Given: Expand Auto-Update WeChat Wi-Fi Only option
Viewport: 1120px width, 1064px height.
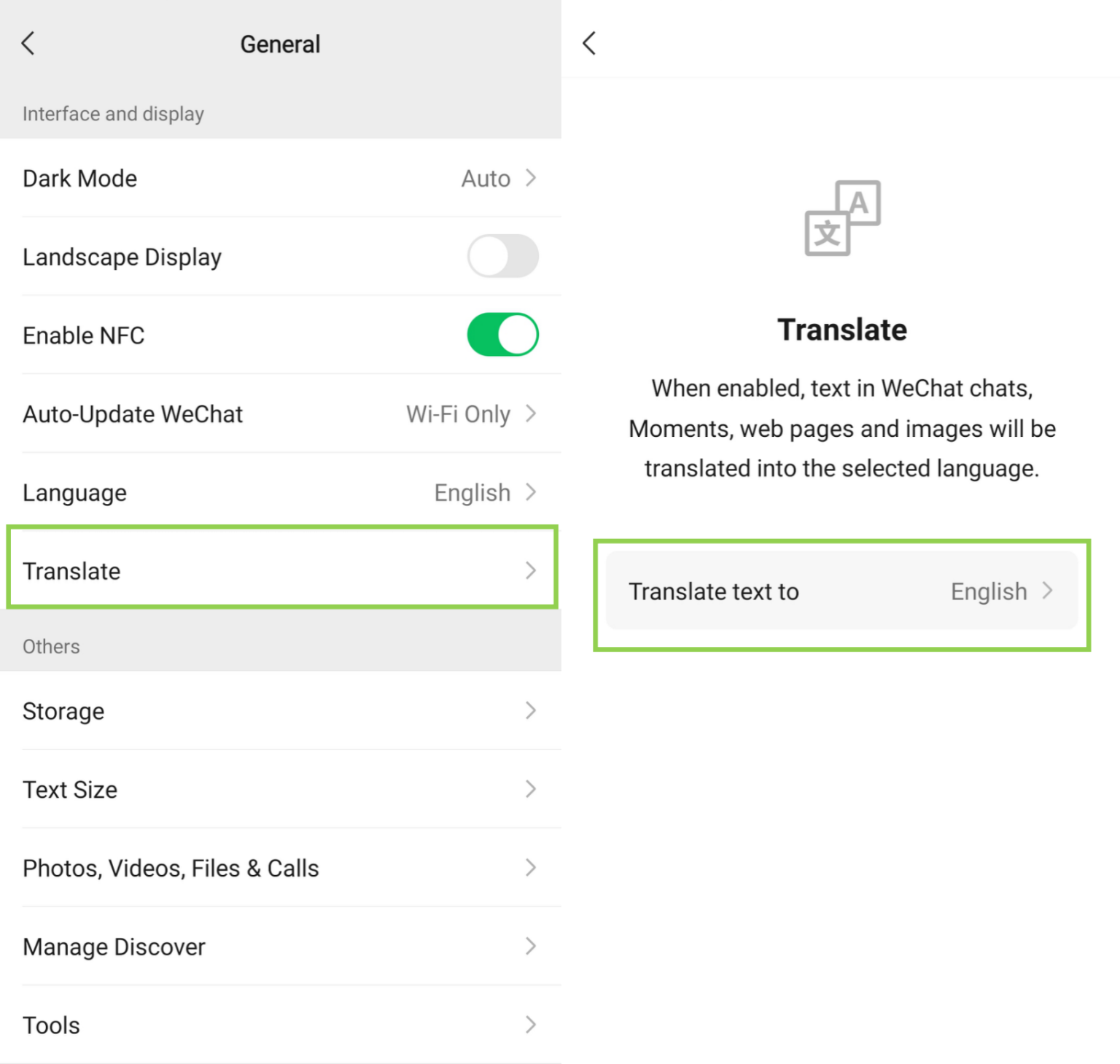Looking at the screenshot, I should 280,414.
